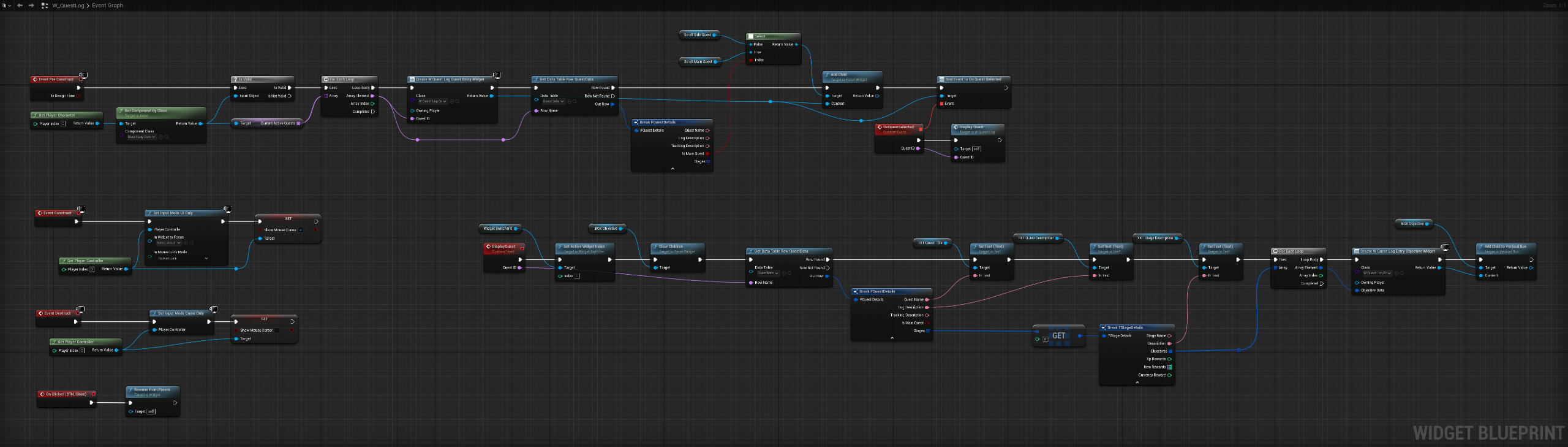This screenshot has height=447, width=1568.
Task: Click monitor icon on Set Input Mode UI Only
Action: (x=227, y=209)
